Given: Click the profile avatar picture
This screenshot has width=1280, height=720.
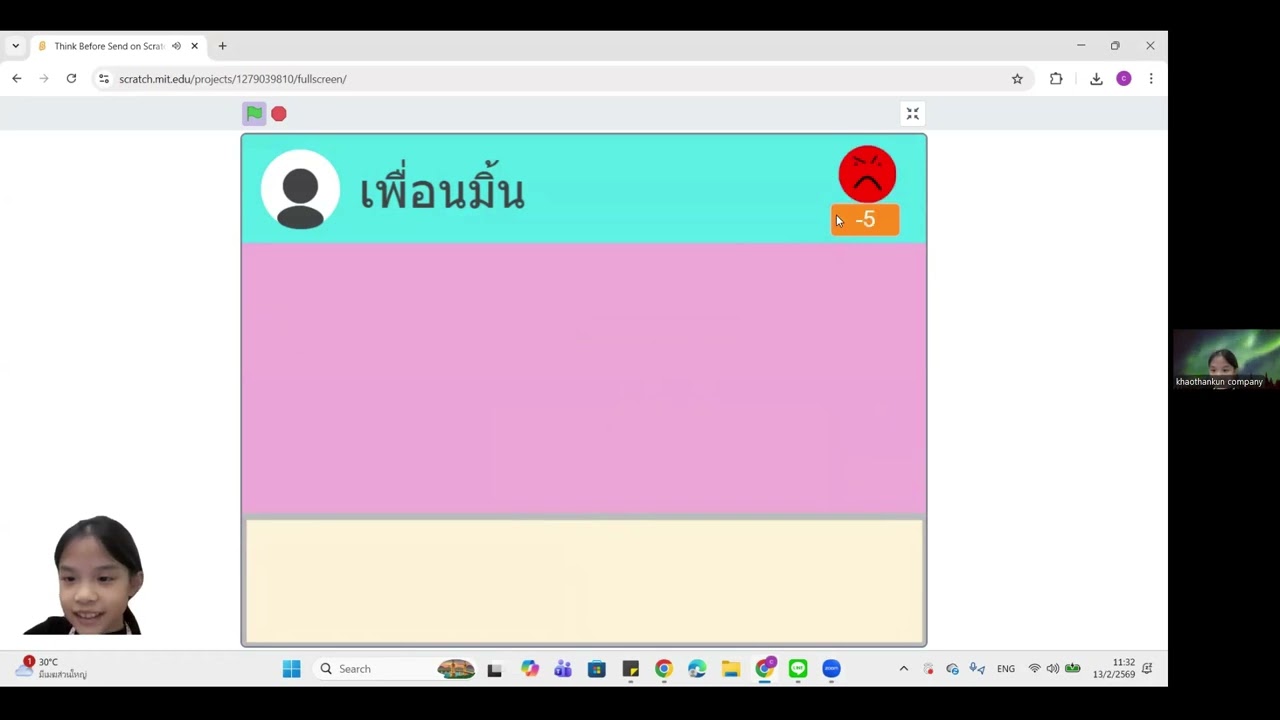Looking at the screenshot, I should coord(300,190).
